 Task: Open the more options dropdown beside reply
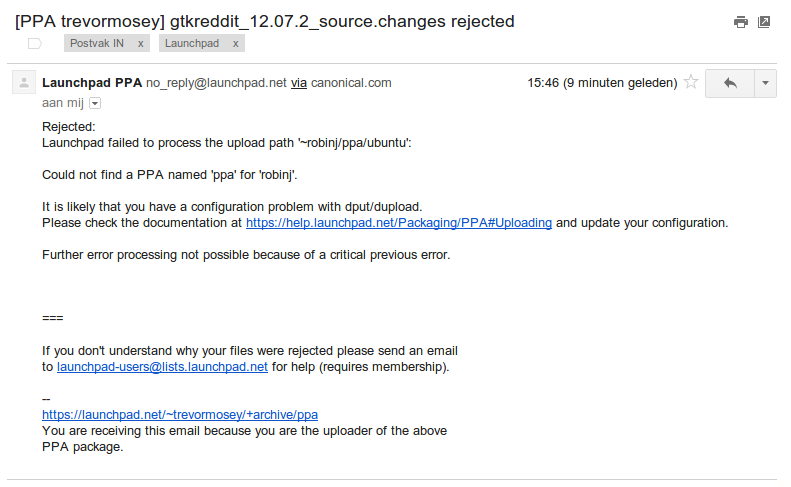tap(765, 83)
